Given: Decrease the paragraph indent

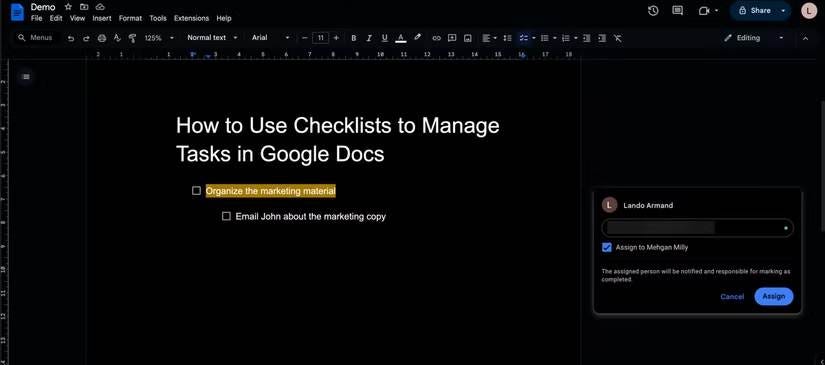Looking at the screenshot, I should [587, 38].
